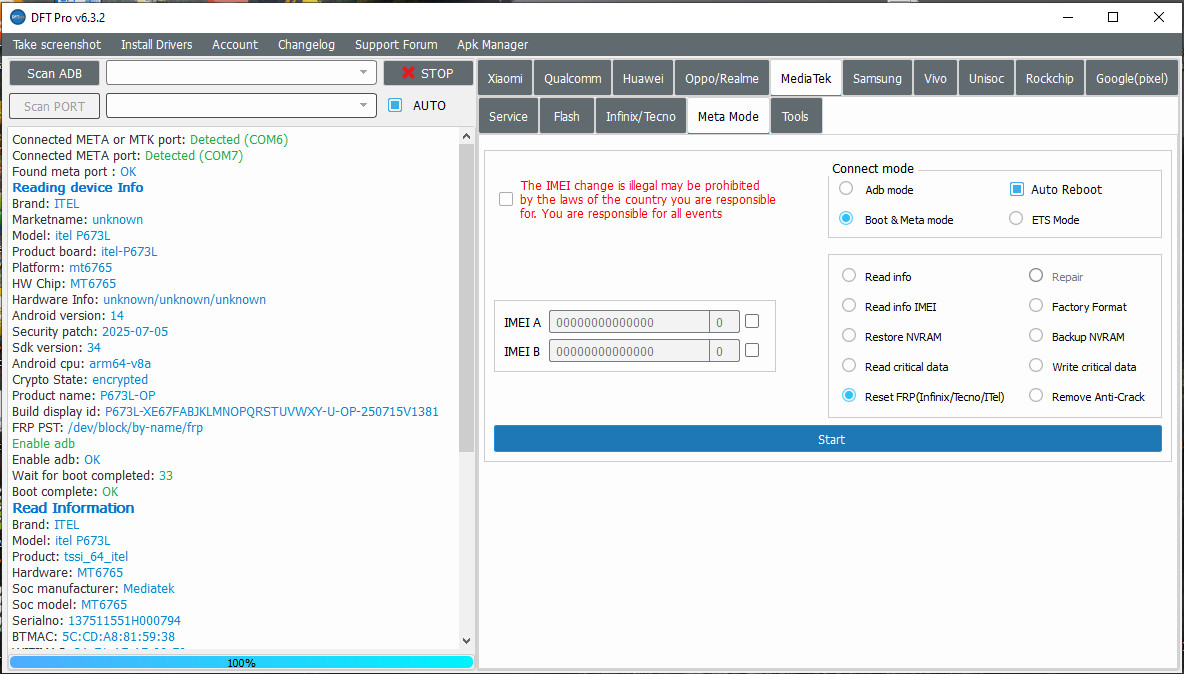Open the Take screenshot menu item
Image resolution: width=1184 pixels, height=674 pixels.
coord(57,45)
